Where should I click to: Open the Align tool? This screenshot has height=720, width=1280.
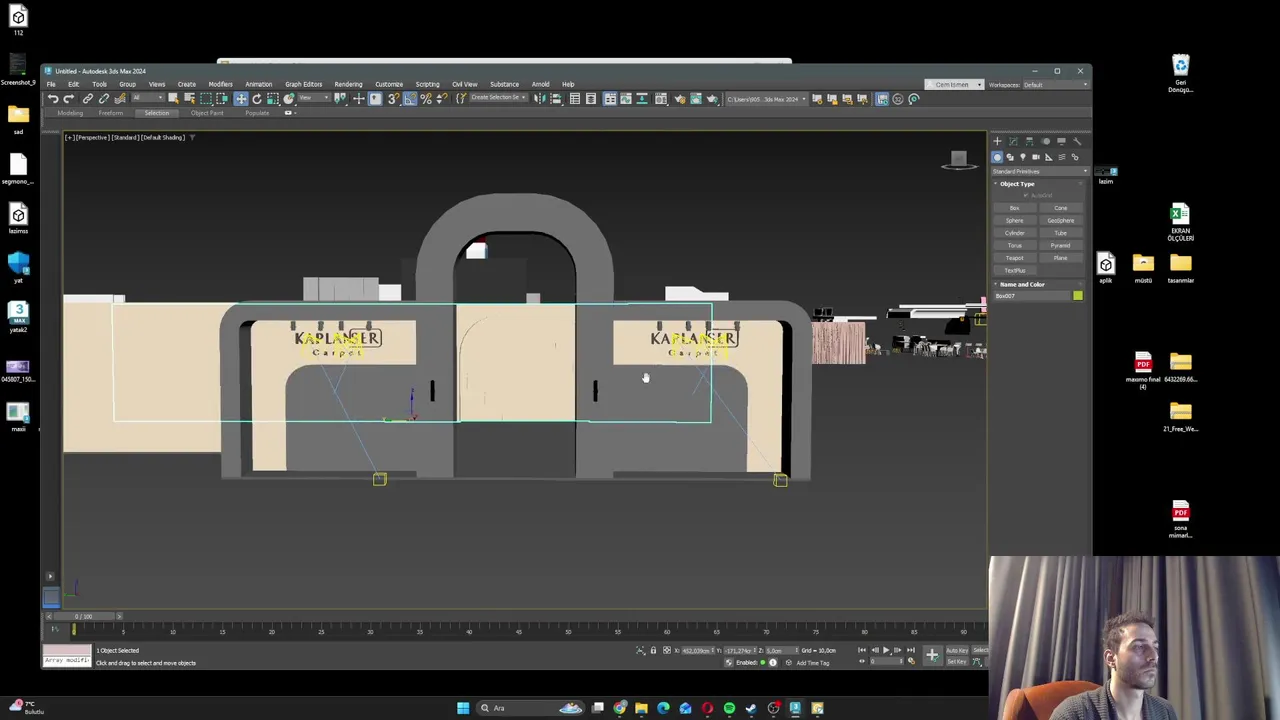[x=556, y=99]
